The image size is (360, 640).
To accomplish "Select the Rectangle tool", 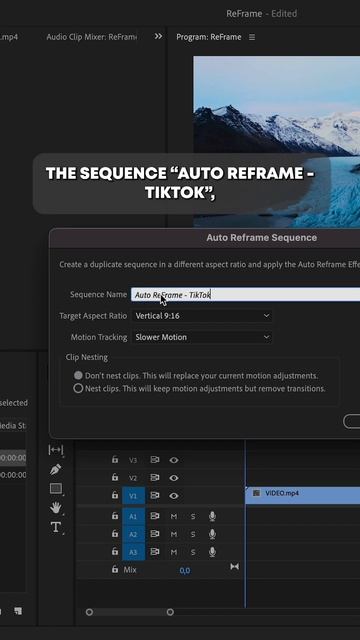I will (x=56, y=489).
